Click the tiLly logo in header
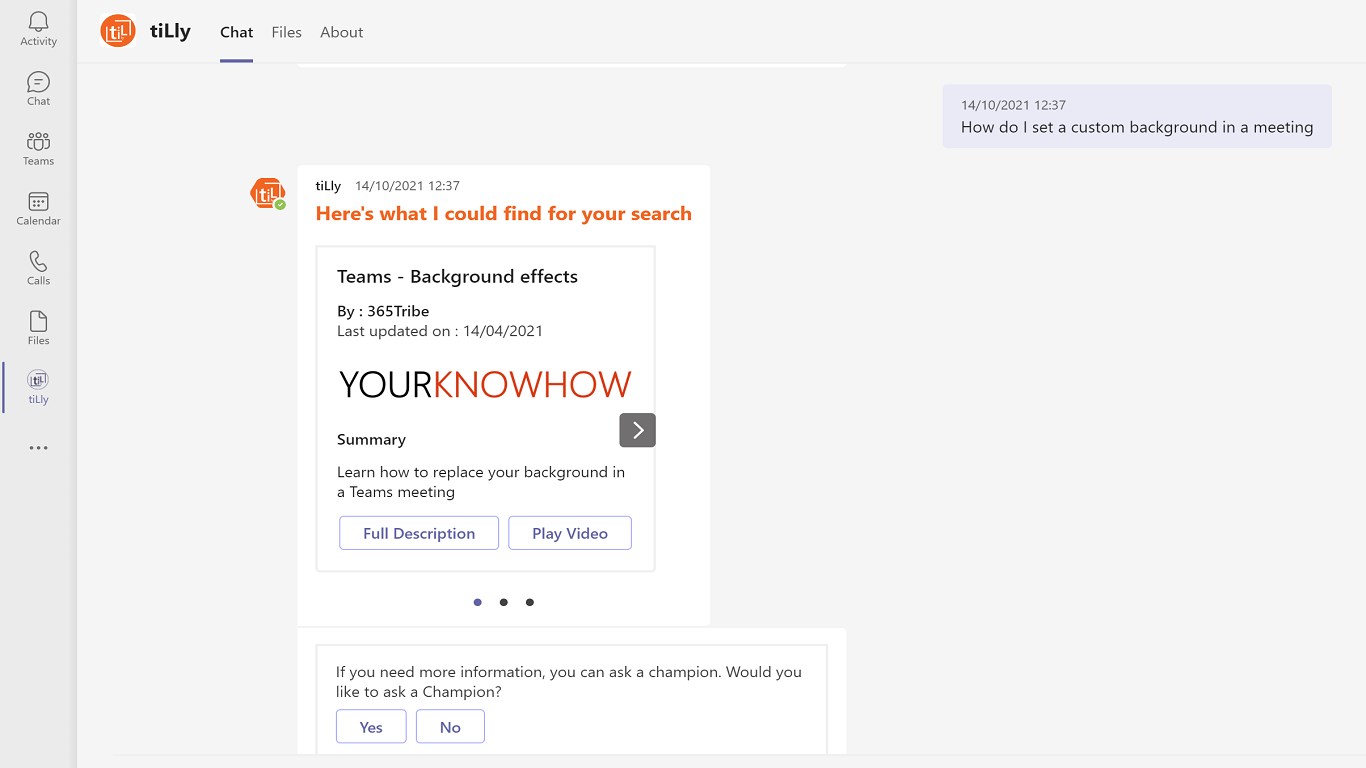This screenshot has width=1366, height=768. 118,31
